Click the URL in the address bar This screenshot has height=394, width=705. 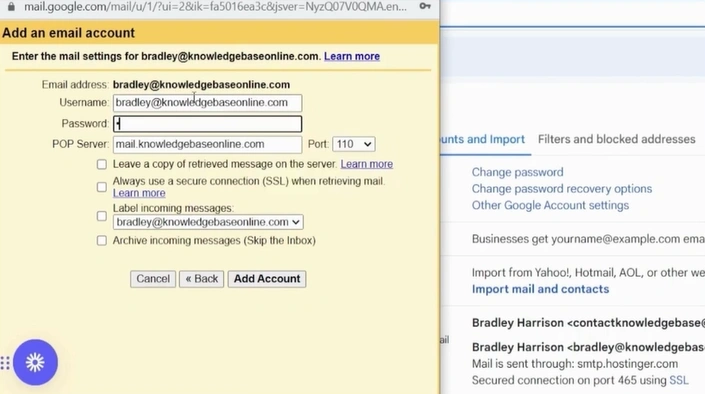coord(215,7)
